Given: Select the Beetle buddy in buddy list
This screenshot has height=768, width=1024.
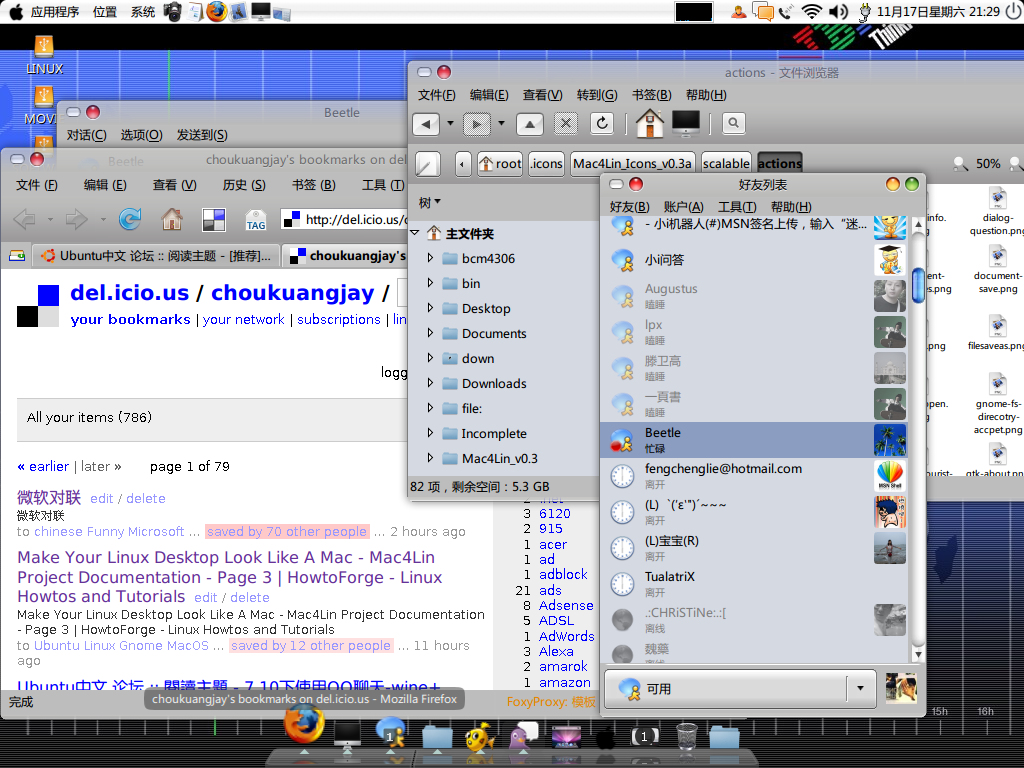Looking at the screenshot, I should (754, 440).
